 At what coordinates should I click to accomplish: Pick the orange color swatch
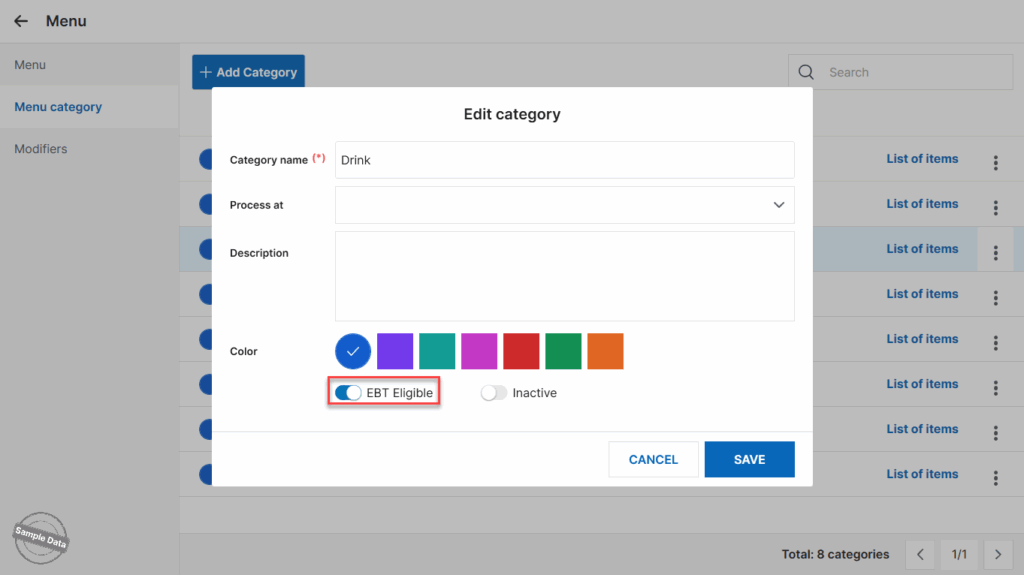[x=605, y=351]
